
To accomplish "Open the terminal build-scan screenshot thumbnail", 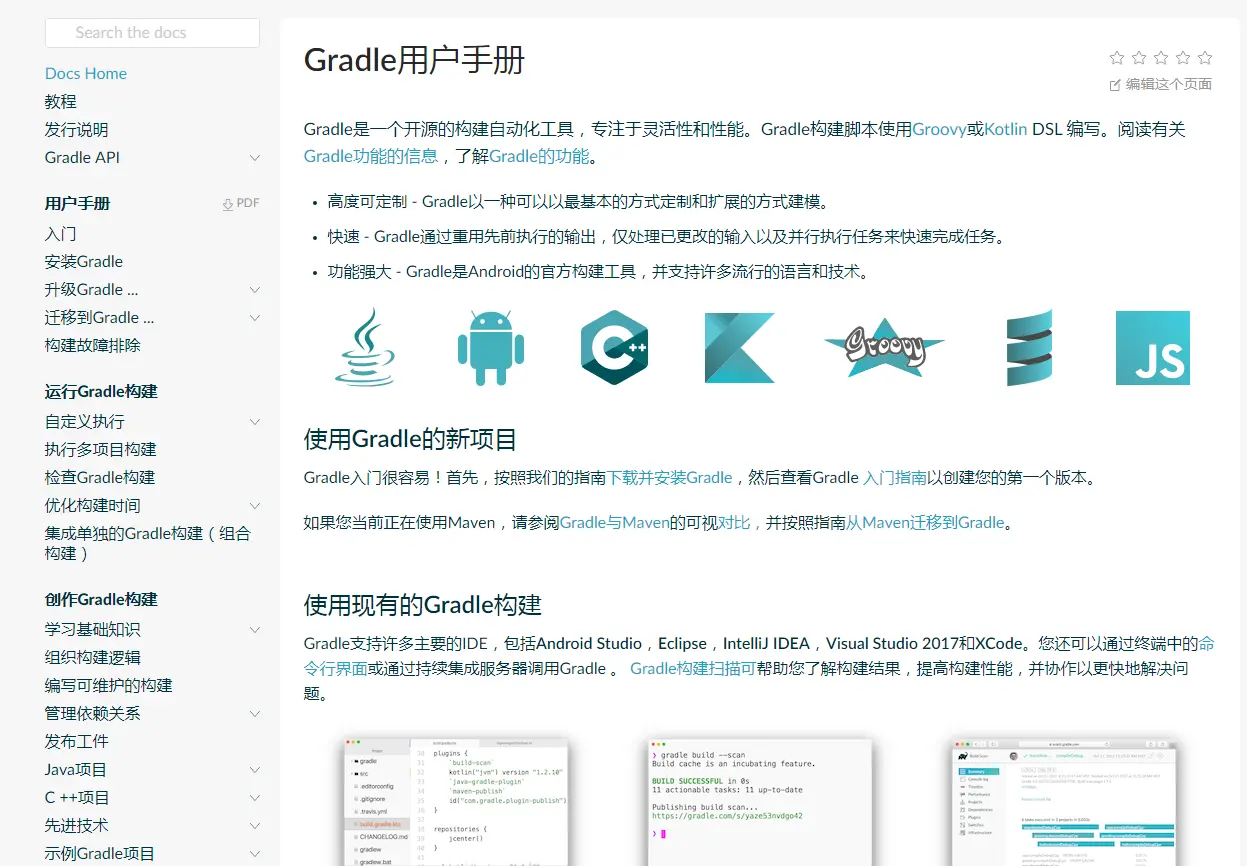I will pos(759,802).
